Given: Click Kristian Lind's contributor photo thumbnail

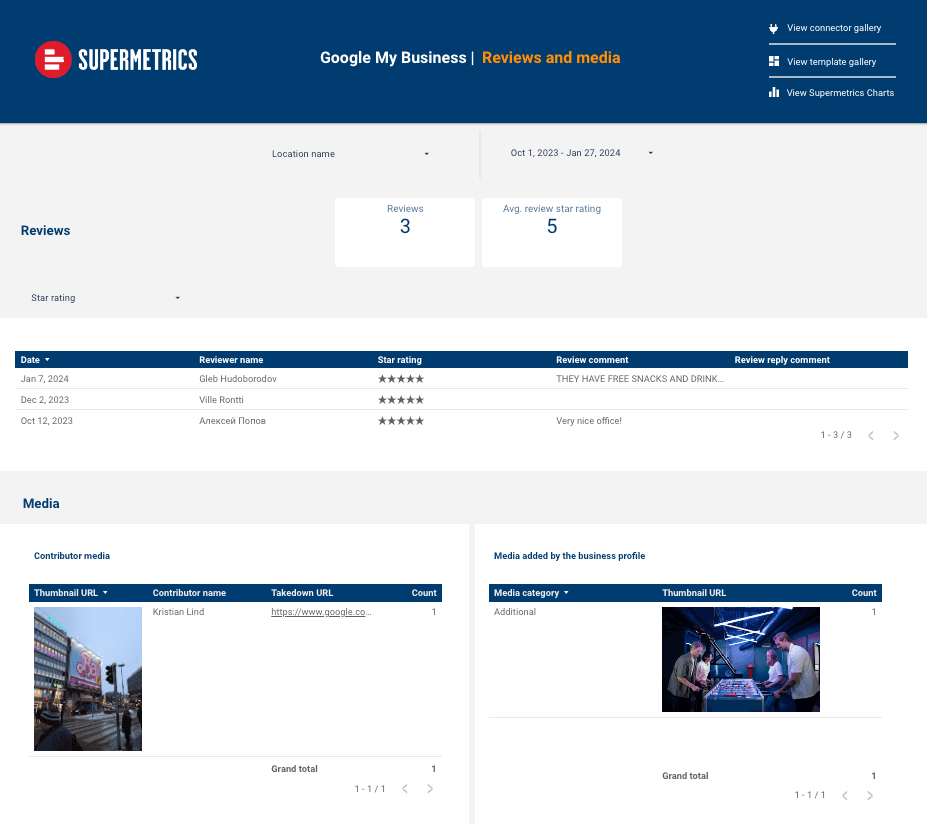Looking at the screenshot, I should [x=88, y=679].
